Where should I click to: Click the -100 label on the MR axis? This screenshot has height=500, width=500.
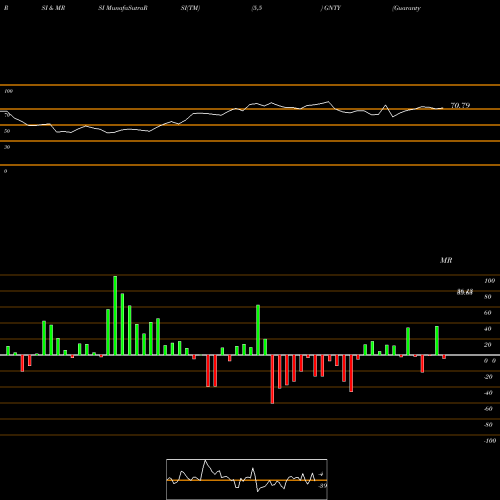490,441
